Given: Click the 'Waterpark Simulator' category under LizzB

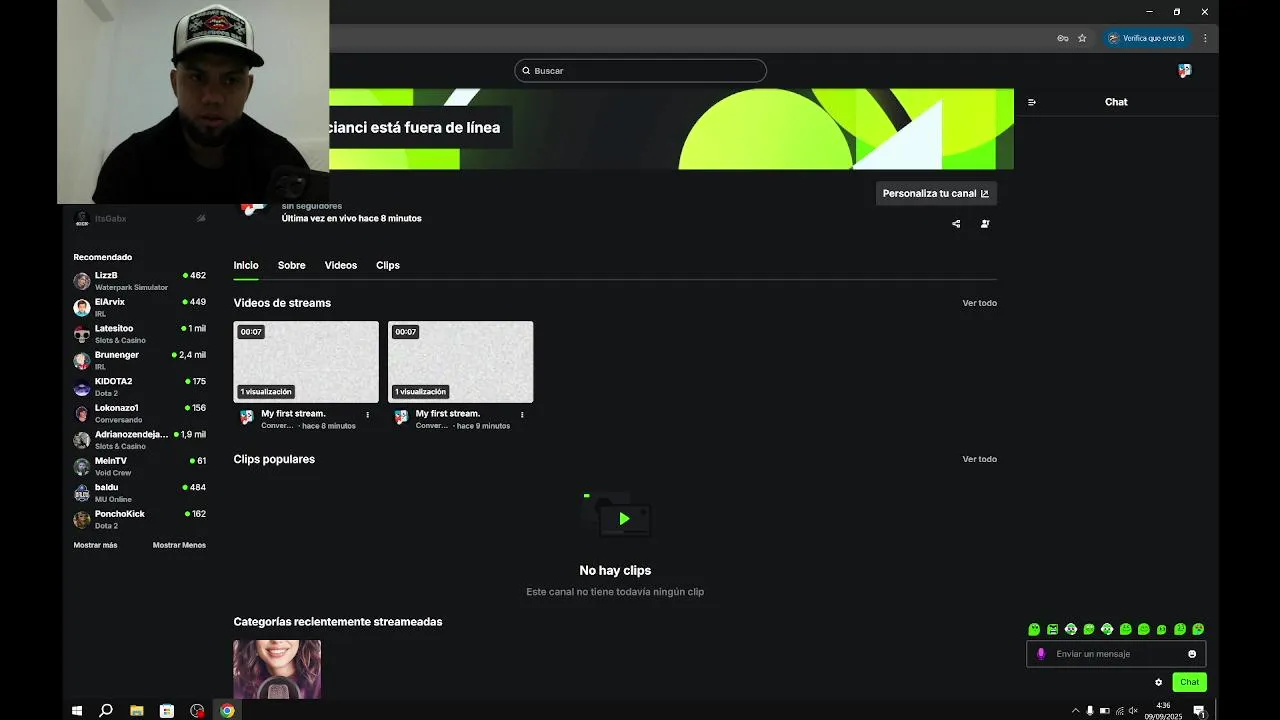Looking at the screenshot, I should (131, 288).
